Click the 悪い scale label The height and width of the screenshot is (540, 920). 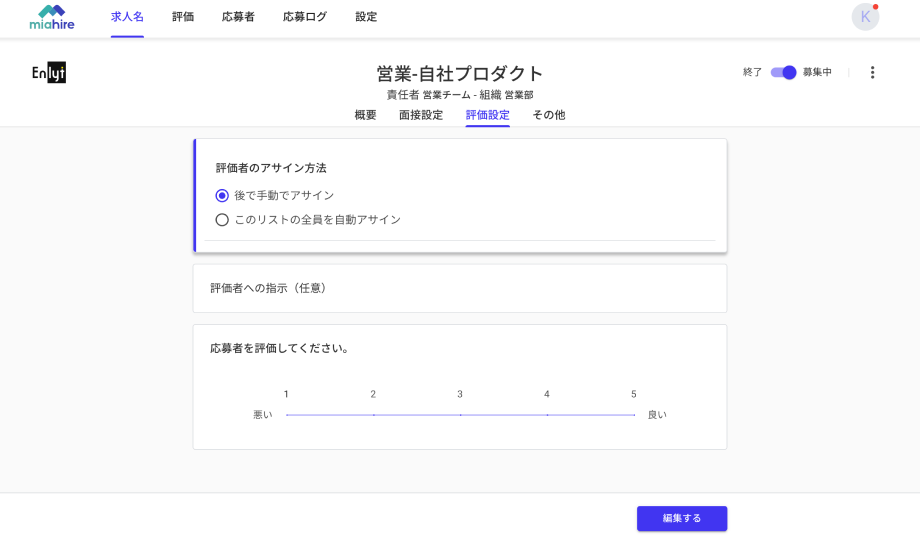pyautogui.click(x=263, y=415)
